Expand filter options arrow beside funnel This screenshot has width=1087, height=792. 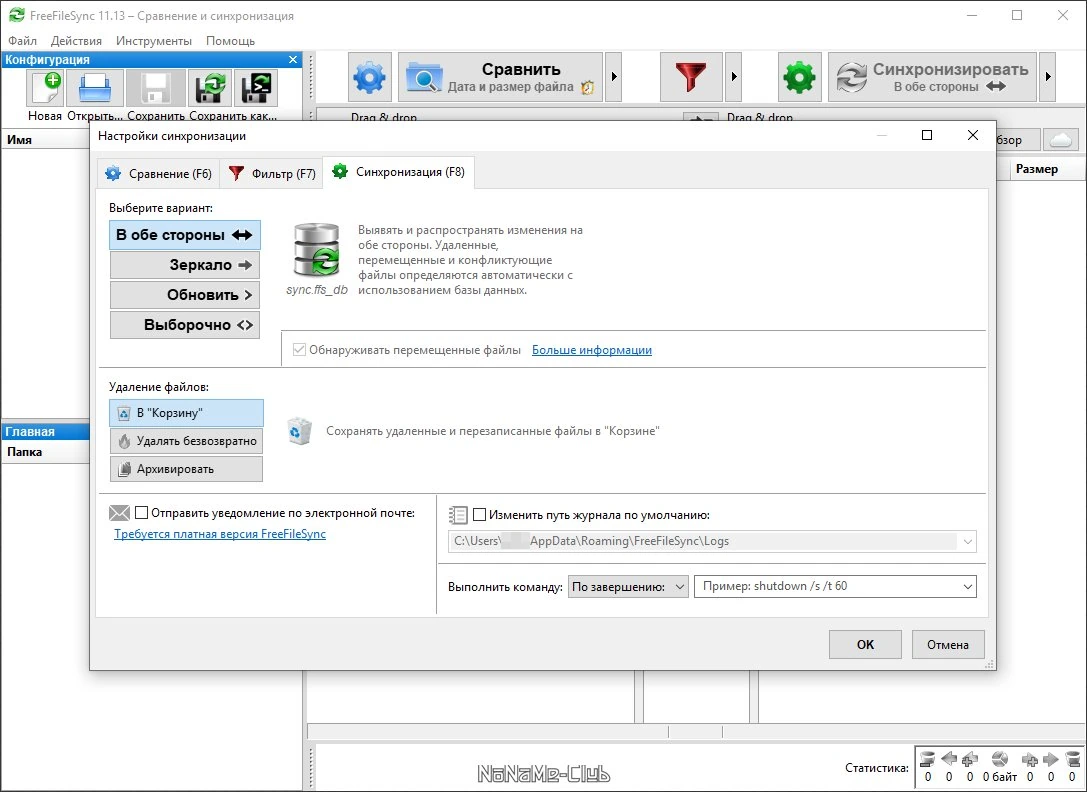[733, 77]
